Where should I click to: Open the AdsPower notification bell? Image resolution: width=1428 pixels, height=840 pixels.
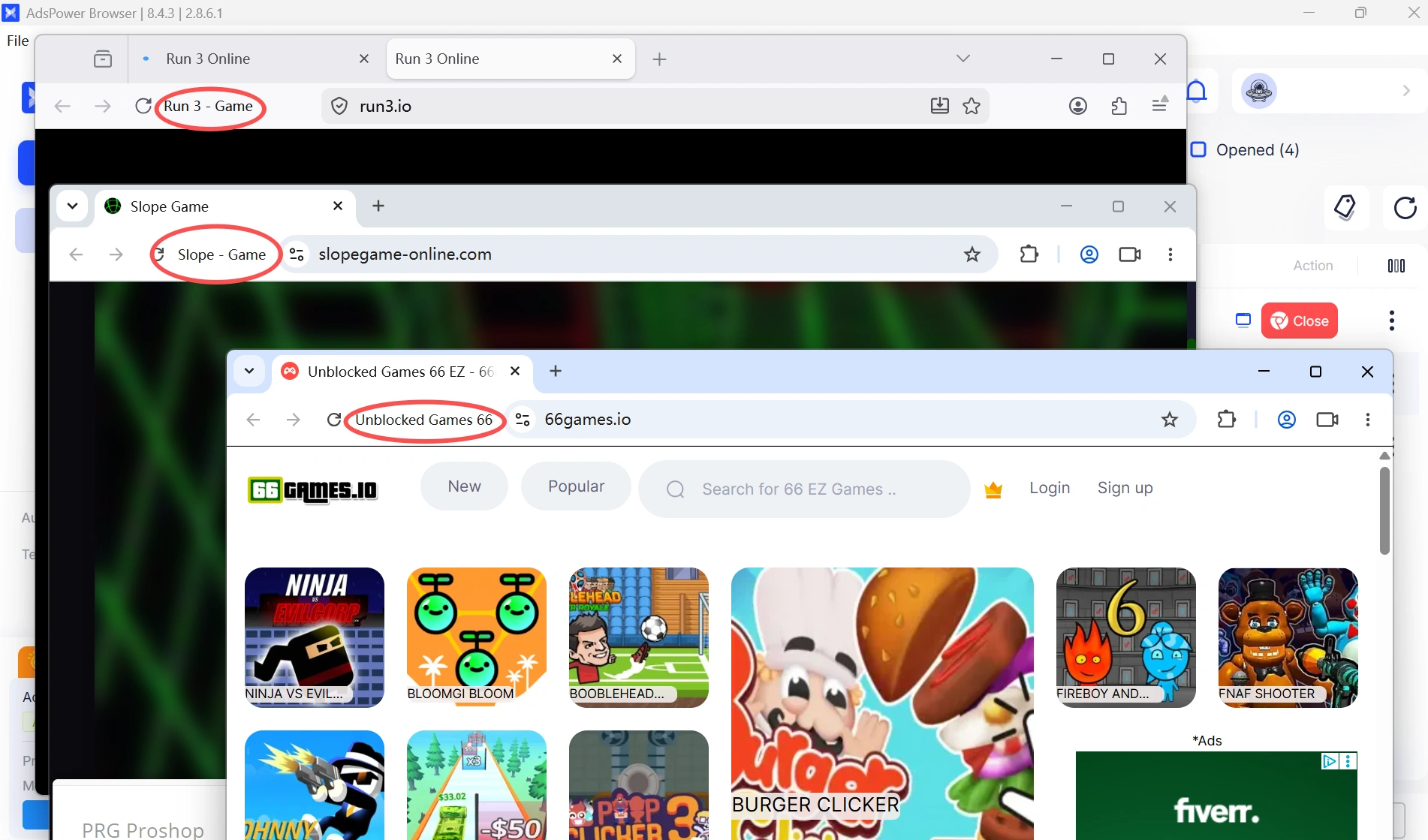[1197, 92]
